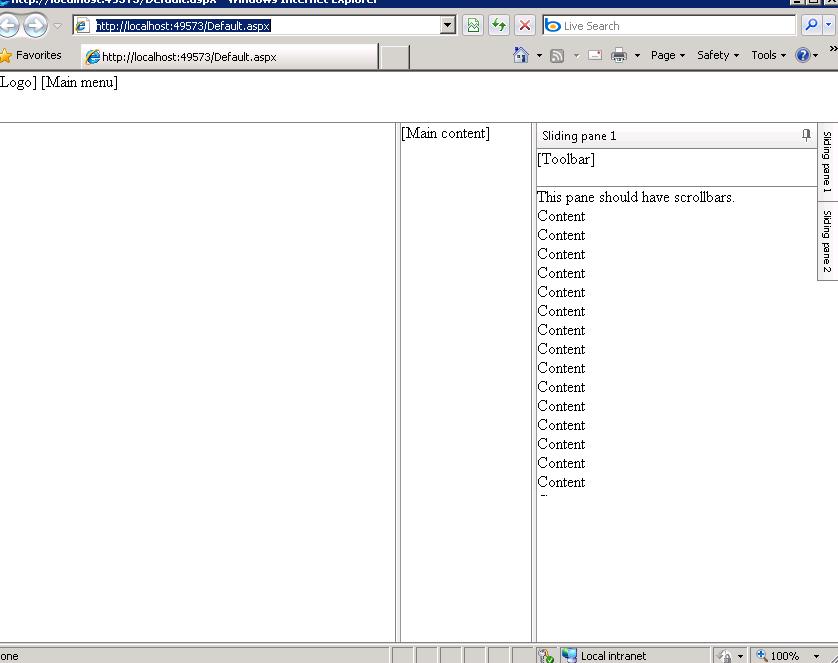Open the recent pages dropdown beside Forward

[x=58, y=25]
